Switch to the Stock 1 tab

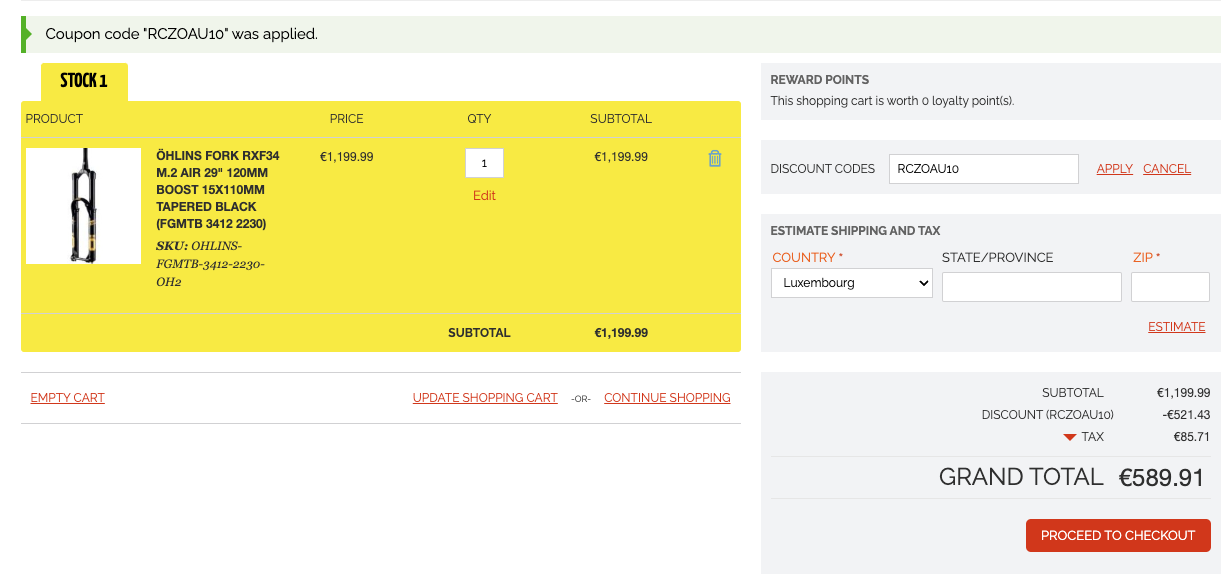pos(84,81)
